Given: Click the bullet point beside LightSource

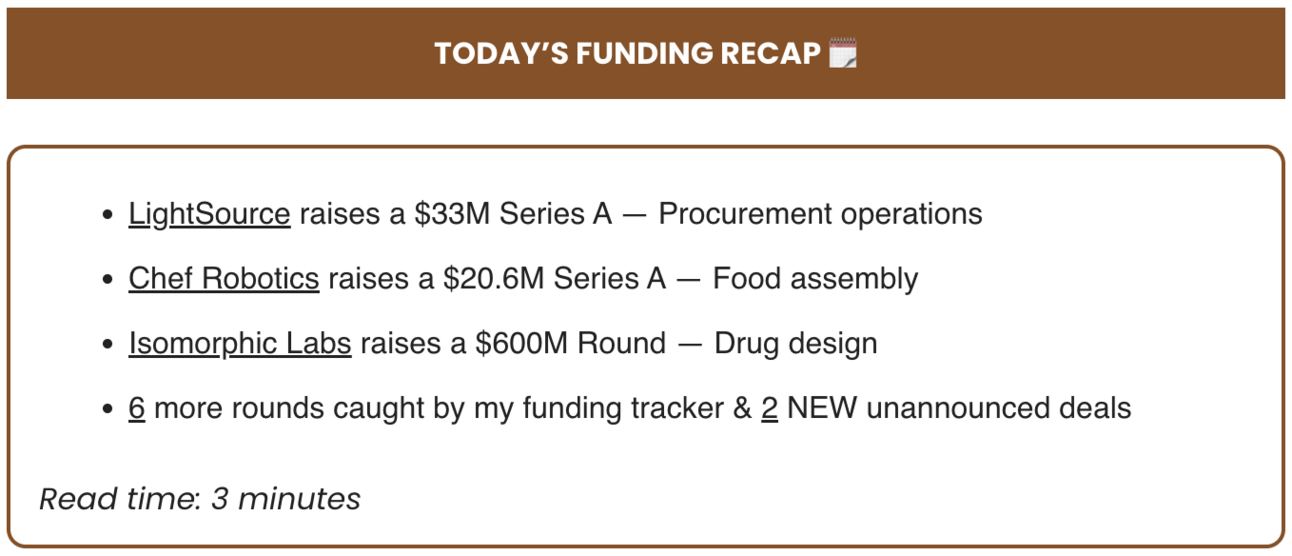Looking at the screenshot, I should (107, 215).
